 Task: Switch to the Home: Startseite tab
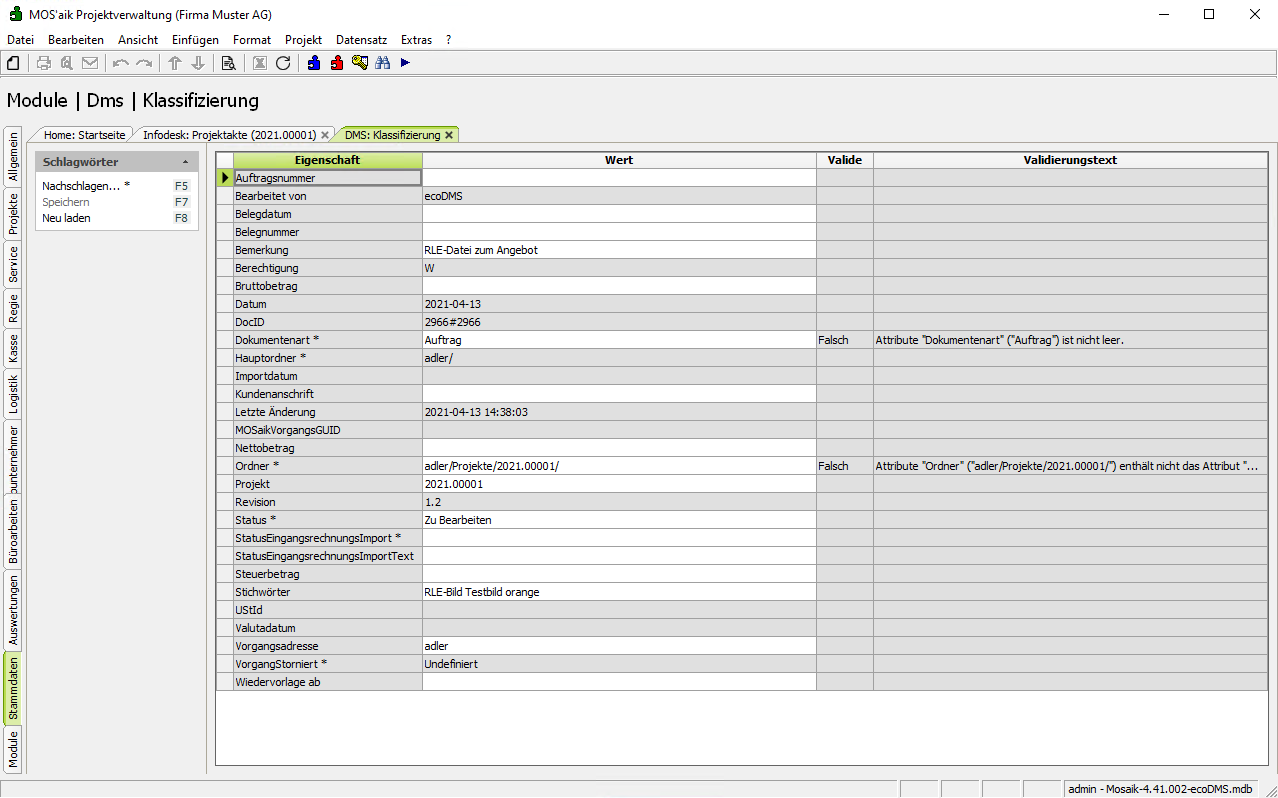click(84, 134)
